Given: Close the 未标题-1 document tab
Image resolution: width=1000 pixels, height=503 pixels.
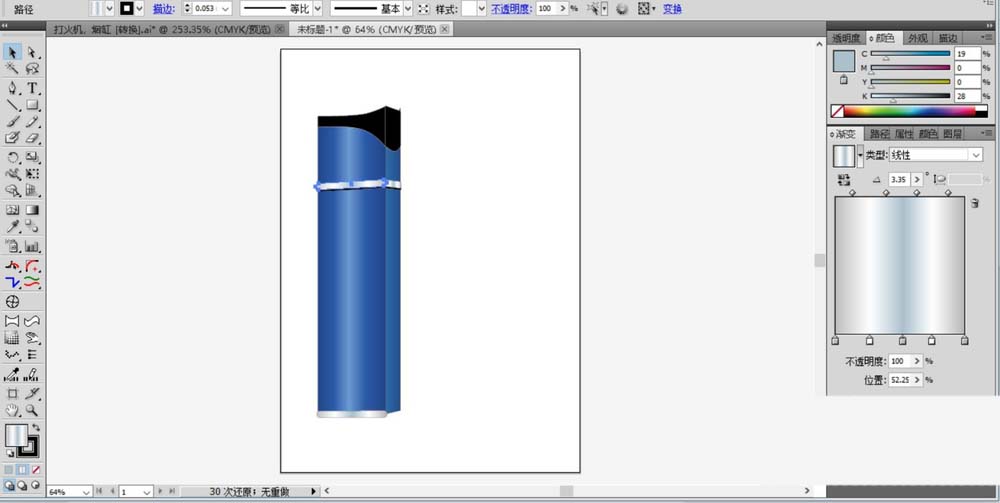Looking at the screenshot, I should pos(445,29).
